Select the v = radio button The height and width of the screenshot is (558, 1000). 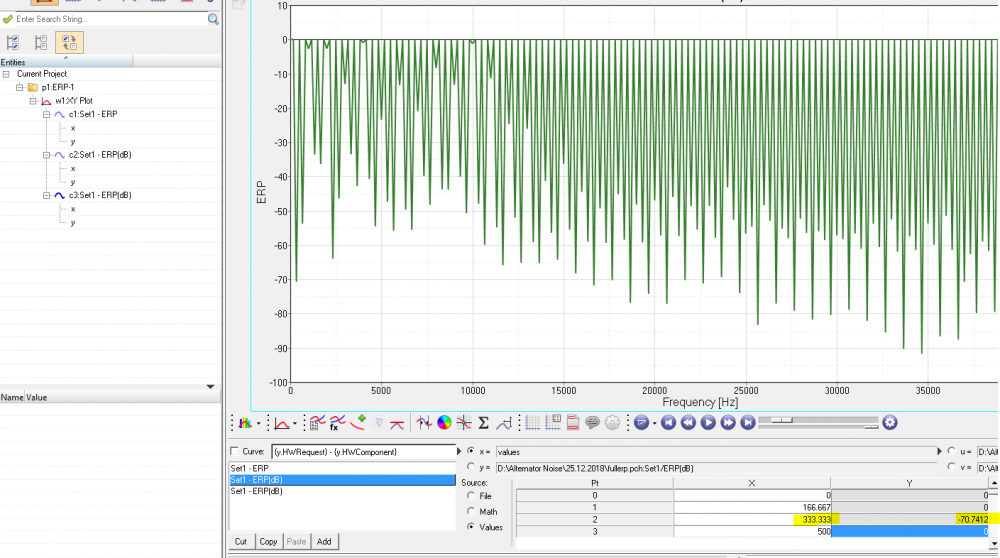pyautogui.click(x=952, y=467)
